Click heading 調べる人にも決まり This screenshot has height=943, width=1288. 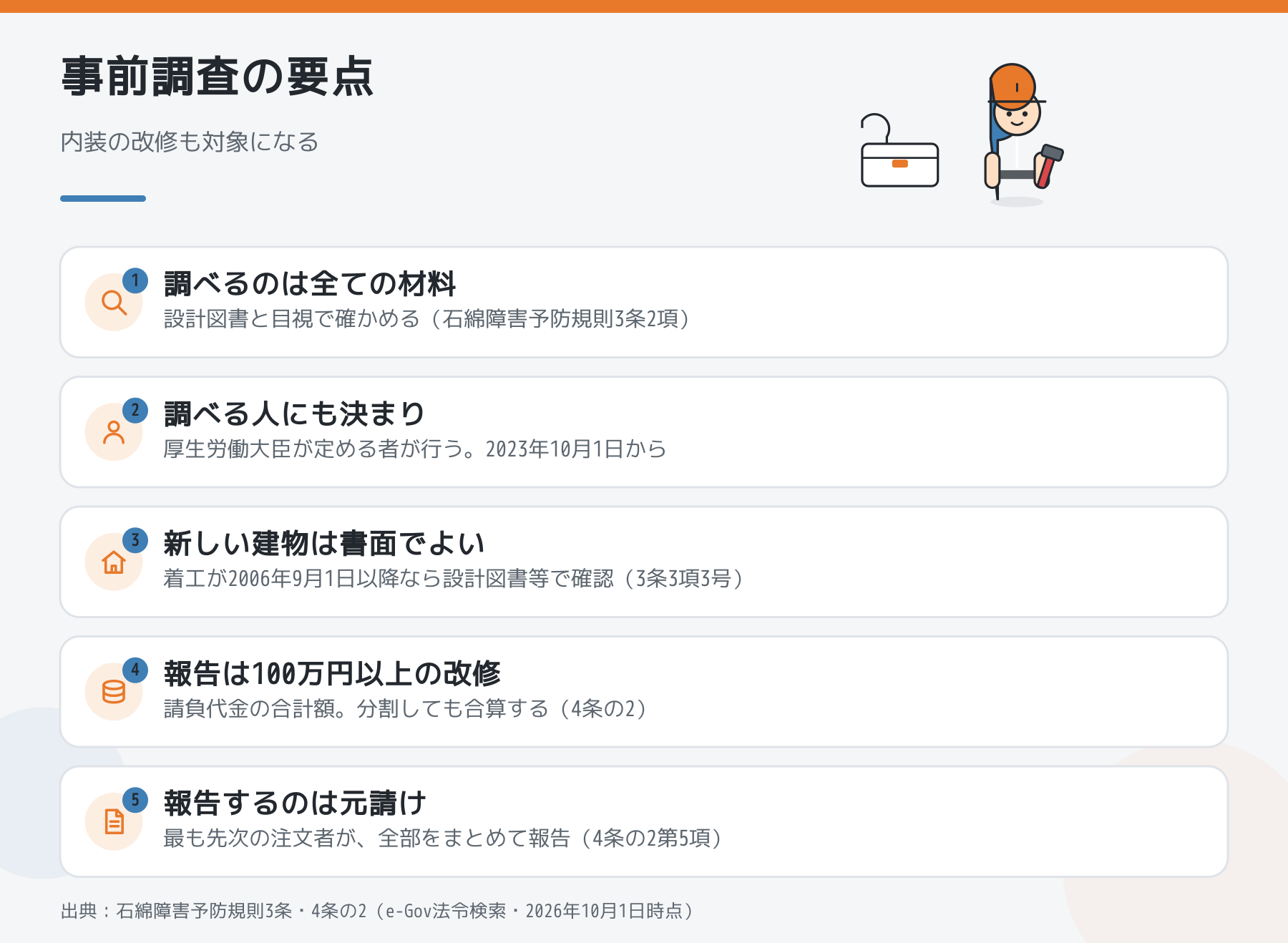click(294, 414)
